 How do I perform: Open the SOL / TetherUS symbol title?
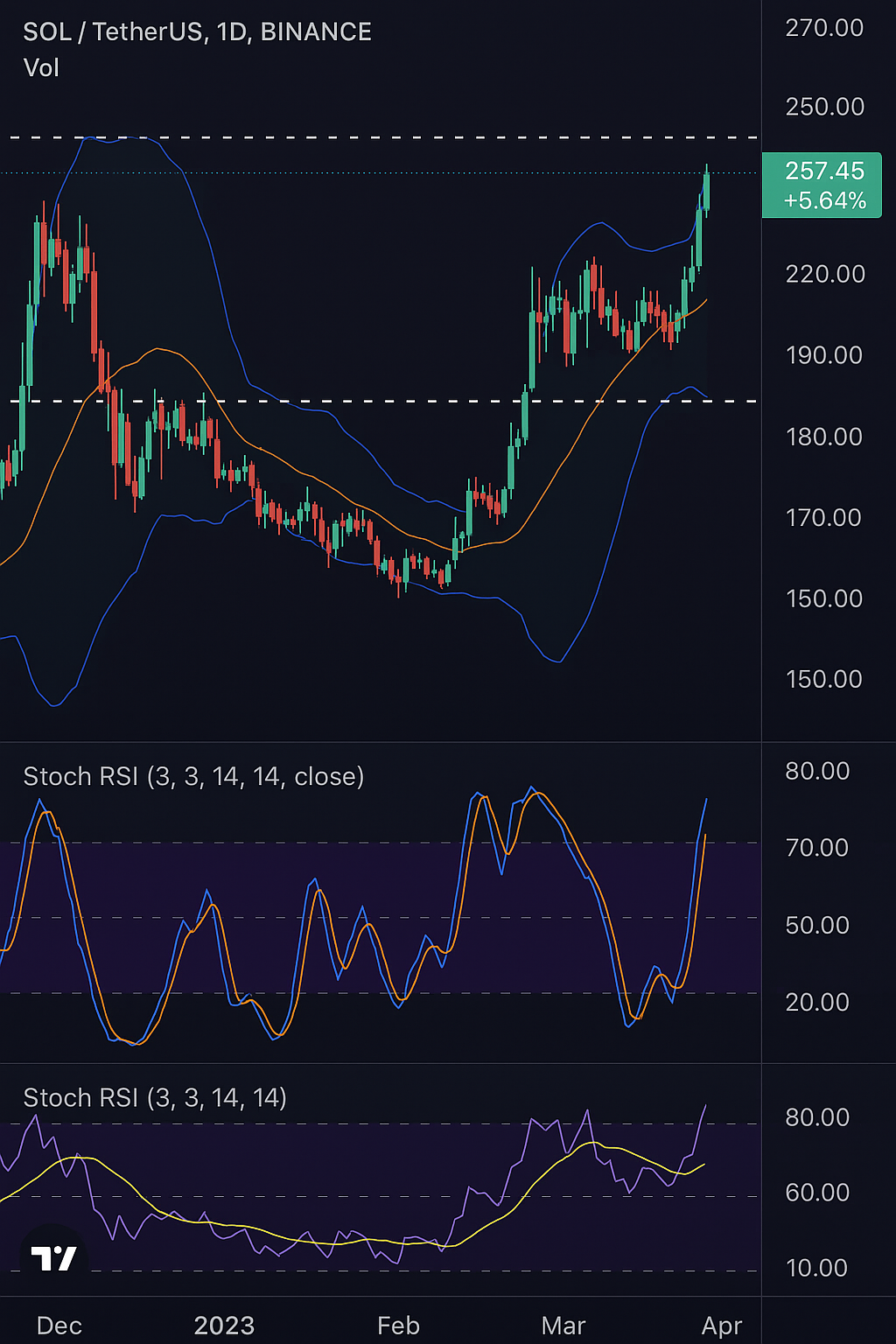pyautogui.click(x=197, y=31)
